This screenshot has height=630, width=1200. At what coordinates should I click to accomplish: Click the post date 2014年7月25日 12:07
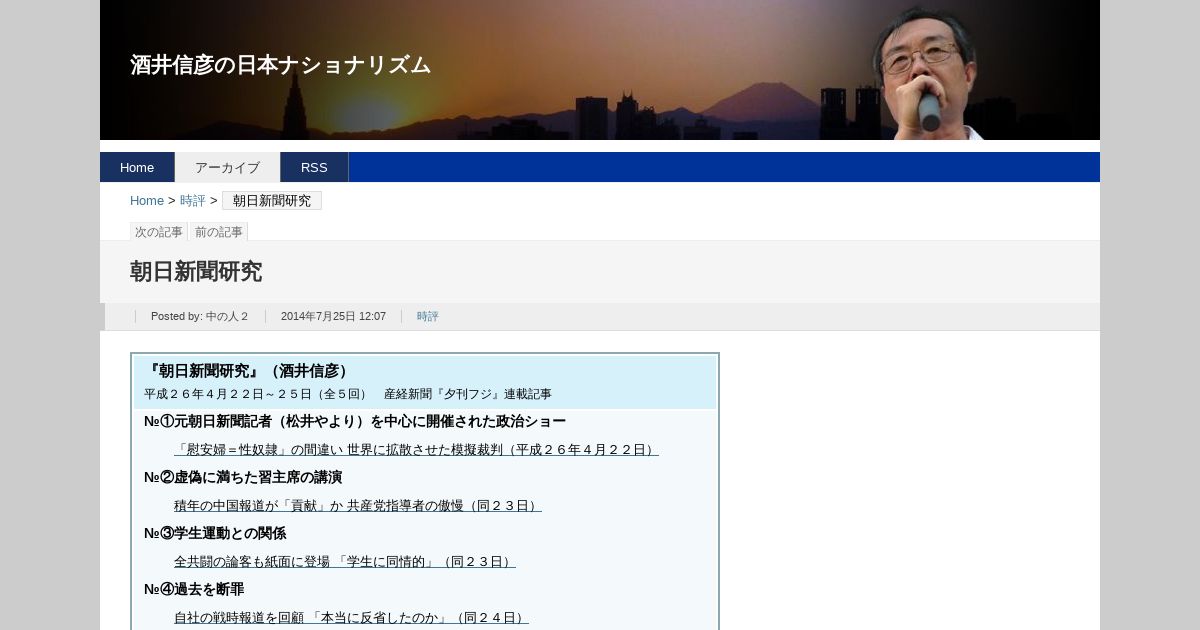tap(333, 316)
